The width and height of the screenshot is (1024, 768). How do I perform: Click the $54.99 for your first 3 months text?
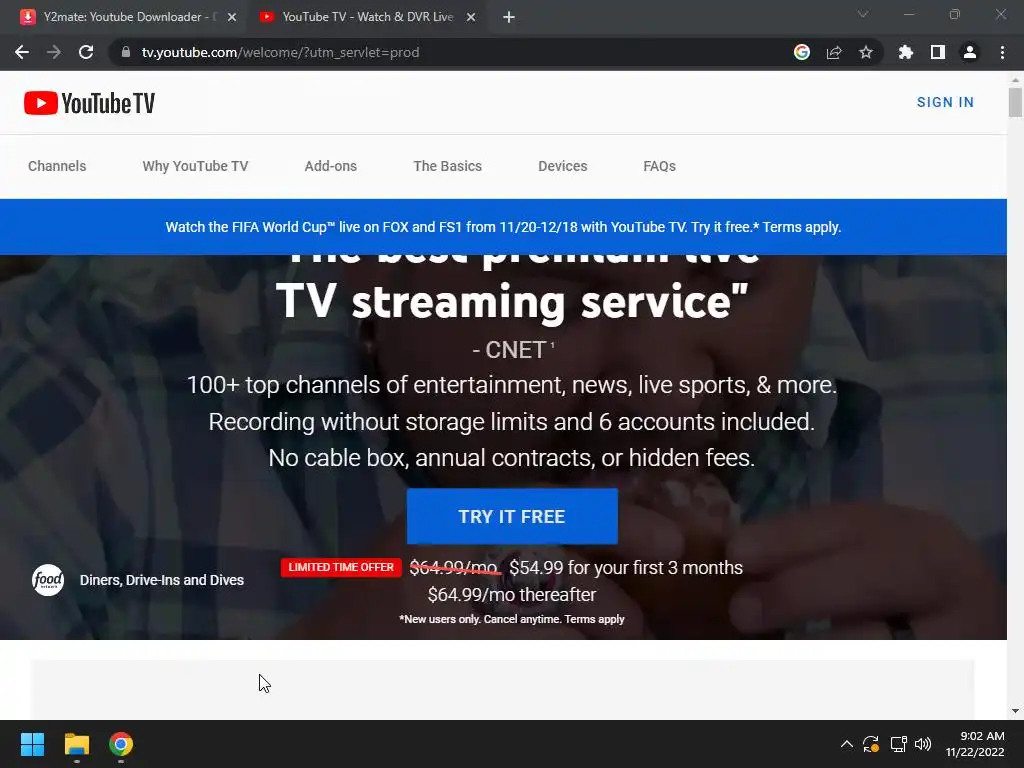point(626,568)
